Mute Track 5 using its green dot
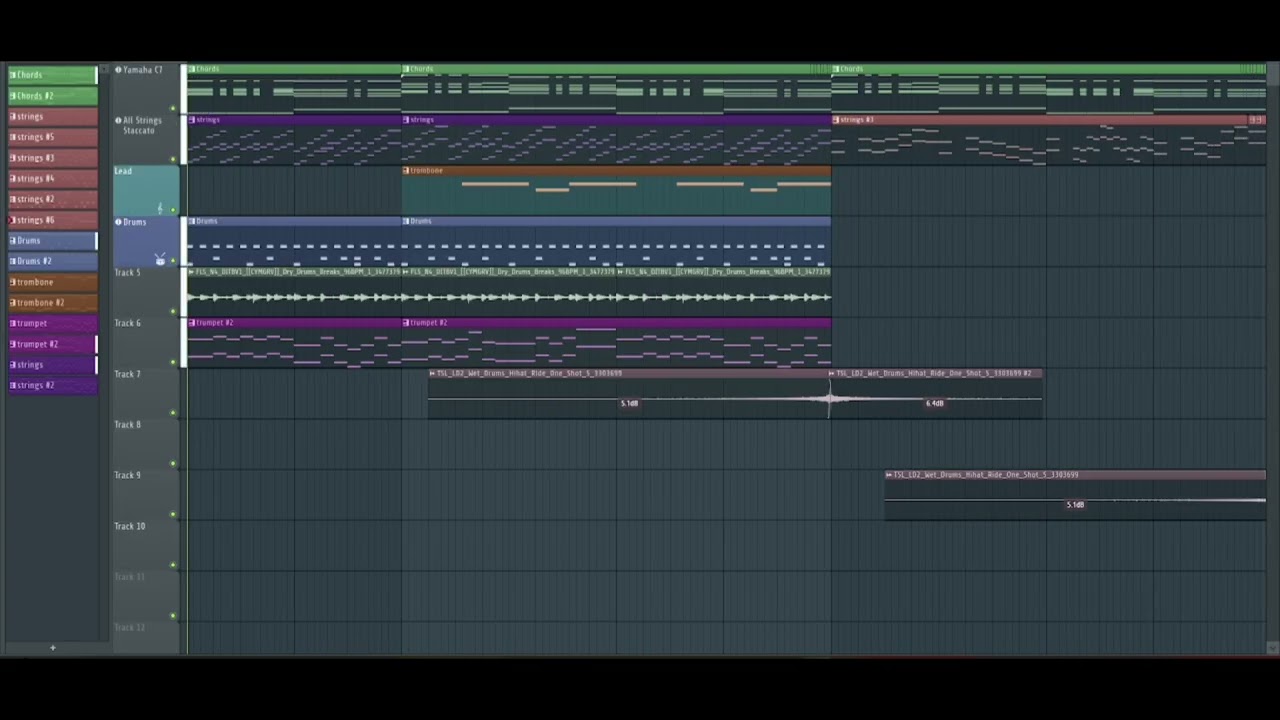The height and width of the screenshot is (720, 1280). (x=173, y=311)
